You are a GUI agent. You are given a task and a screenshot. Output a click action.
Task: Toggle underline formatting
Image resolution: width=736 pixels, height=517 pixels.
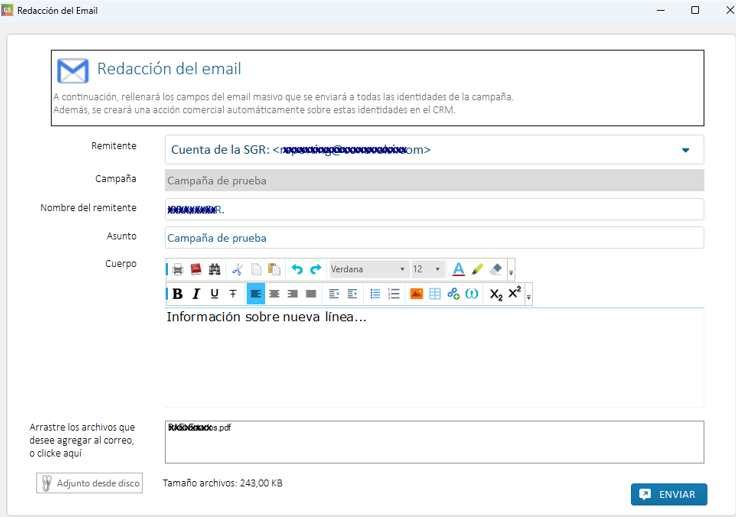tap(214, 294)
